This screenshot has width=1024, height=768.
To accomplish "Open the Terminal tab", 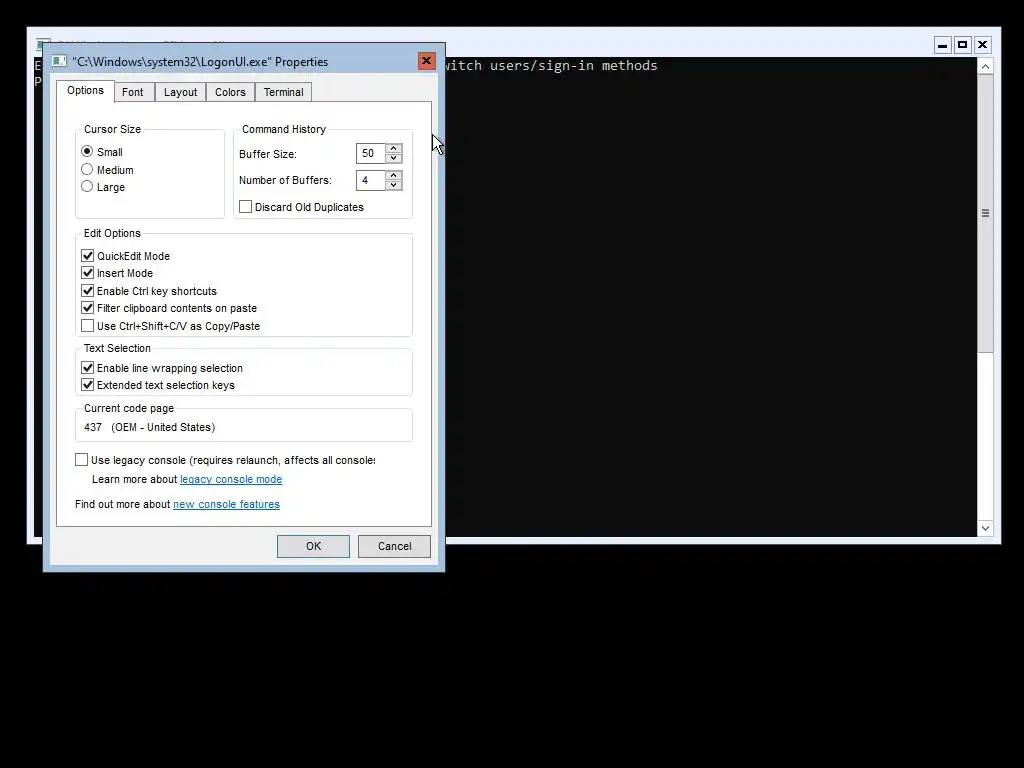I will [283, 92].
